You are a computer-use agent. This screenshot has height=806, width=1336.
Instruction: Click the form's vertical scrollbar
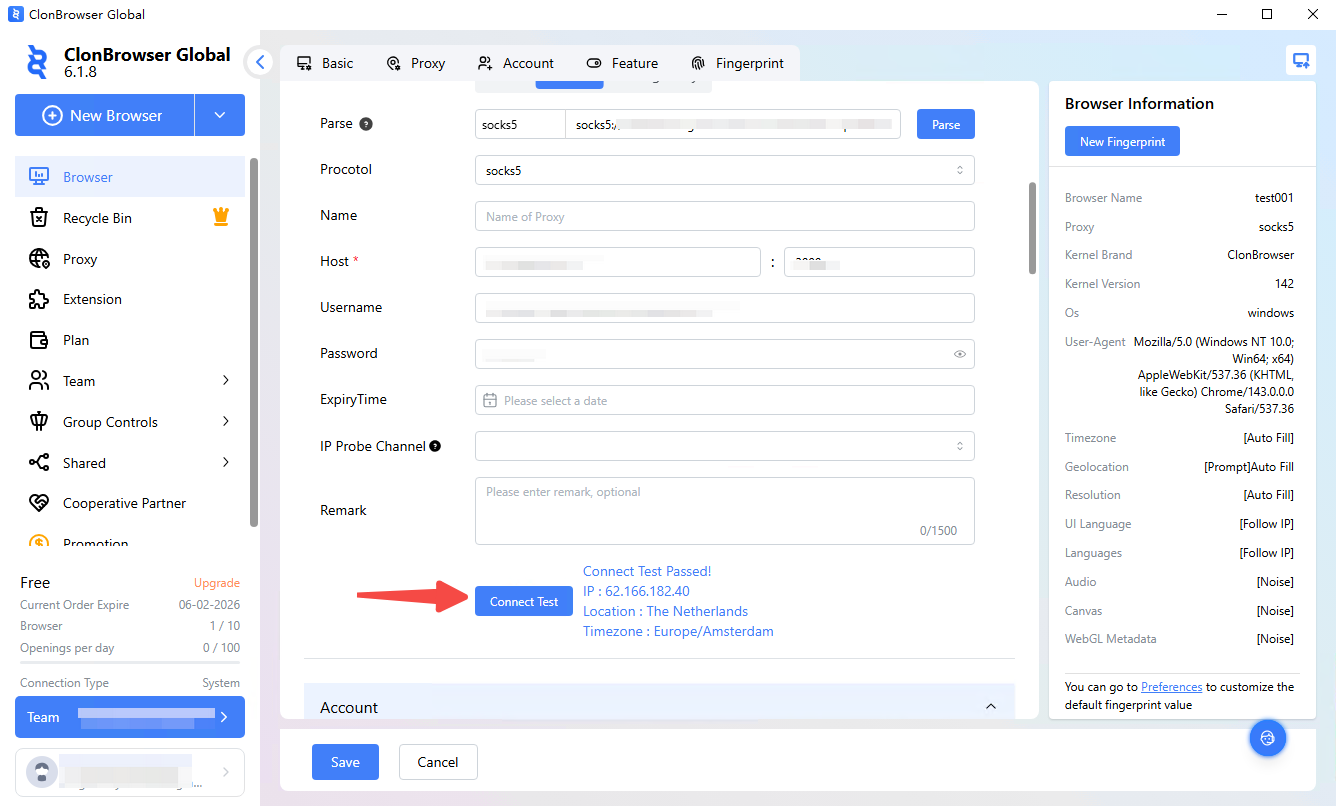[x=1032, y=228]
